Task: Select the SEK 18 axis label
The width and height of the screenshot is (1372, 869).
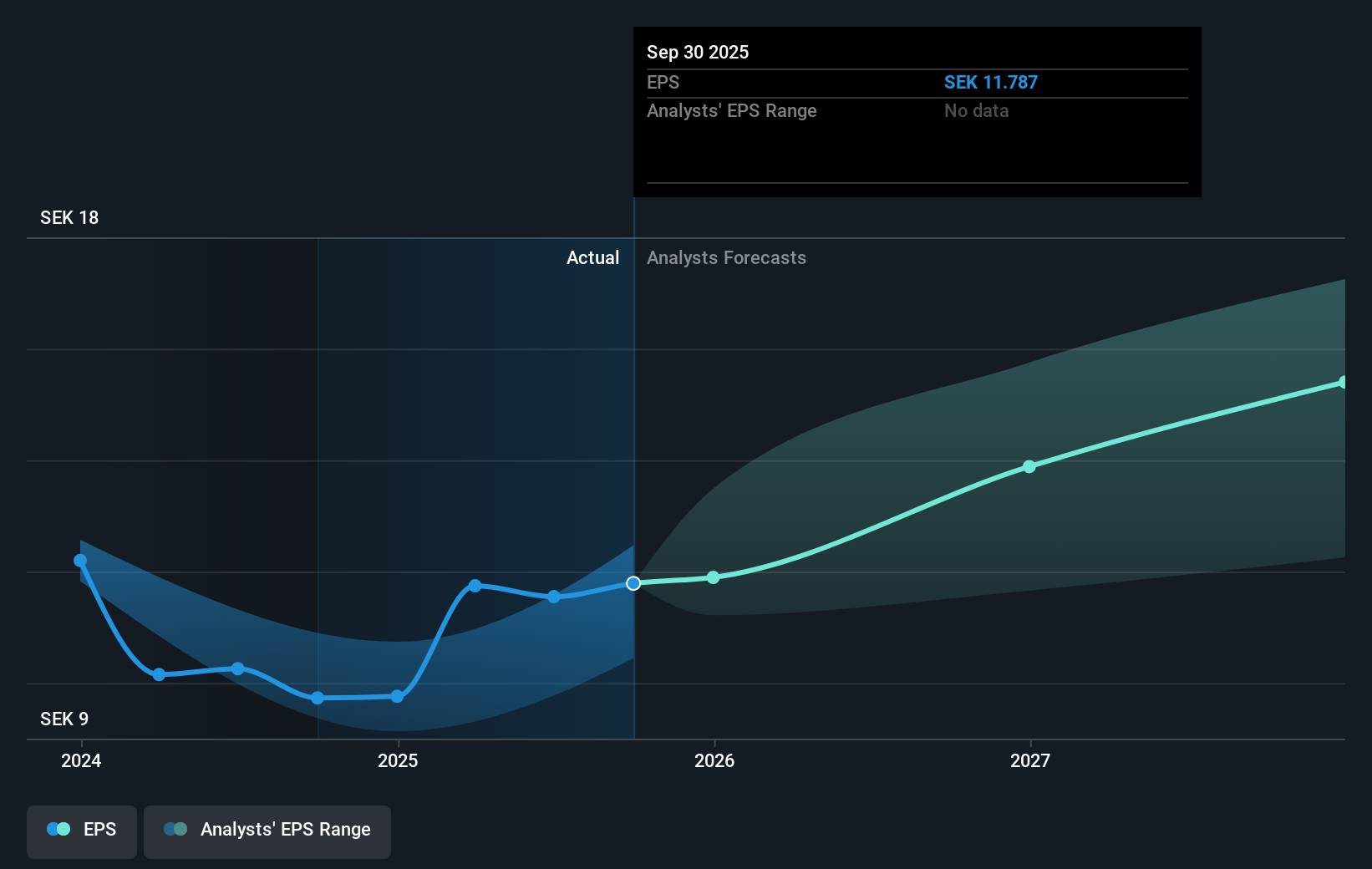Action: coord(69,217)
